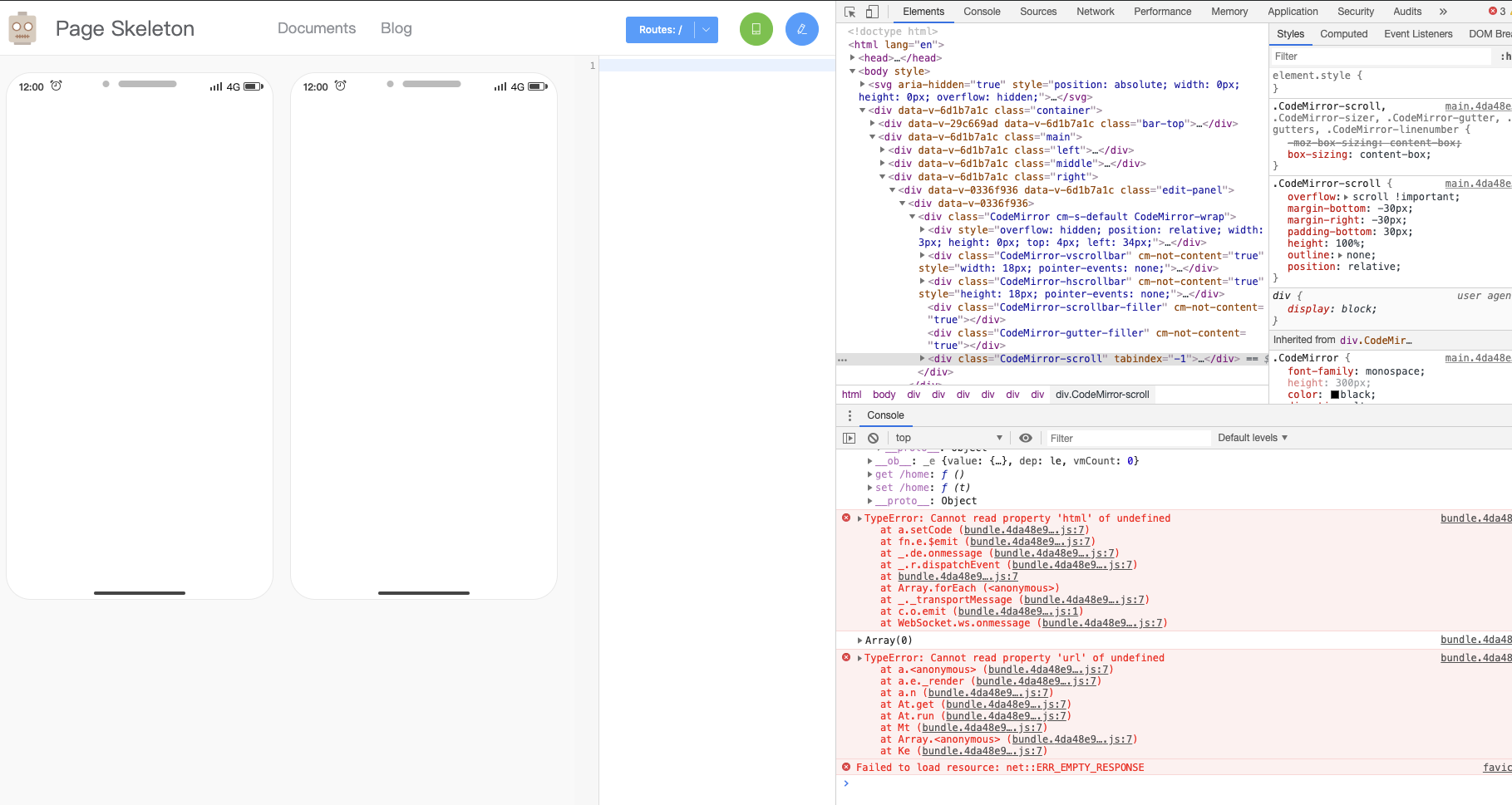Expand the div class middle node
This screenshot has height=805, width=1512.
coord(882,164)
